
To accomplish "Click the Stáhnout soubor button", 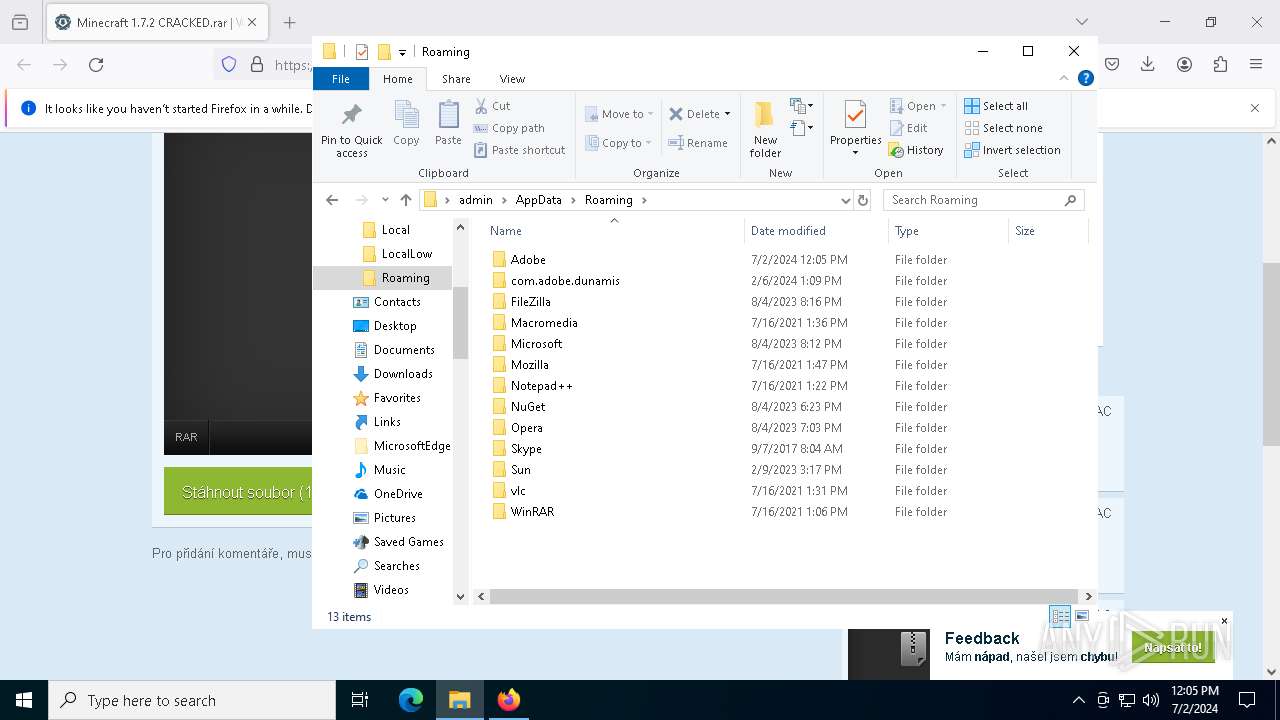I will (x=238, y=492).
